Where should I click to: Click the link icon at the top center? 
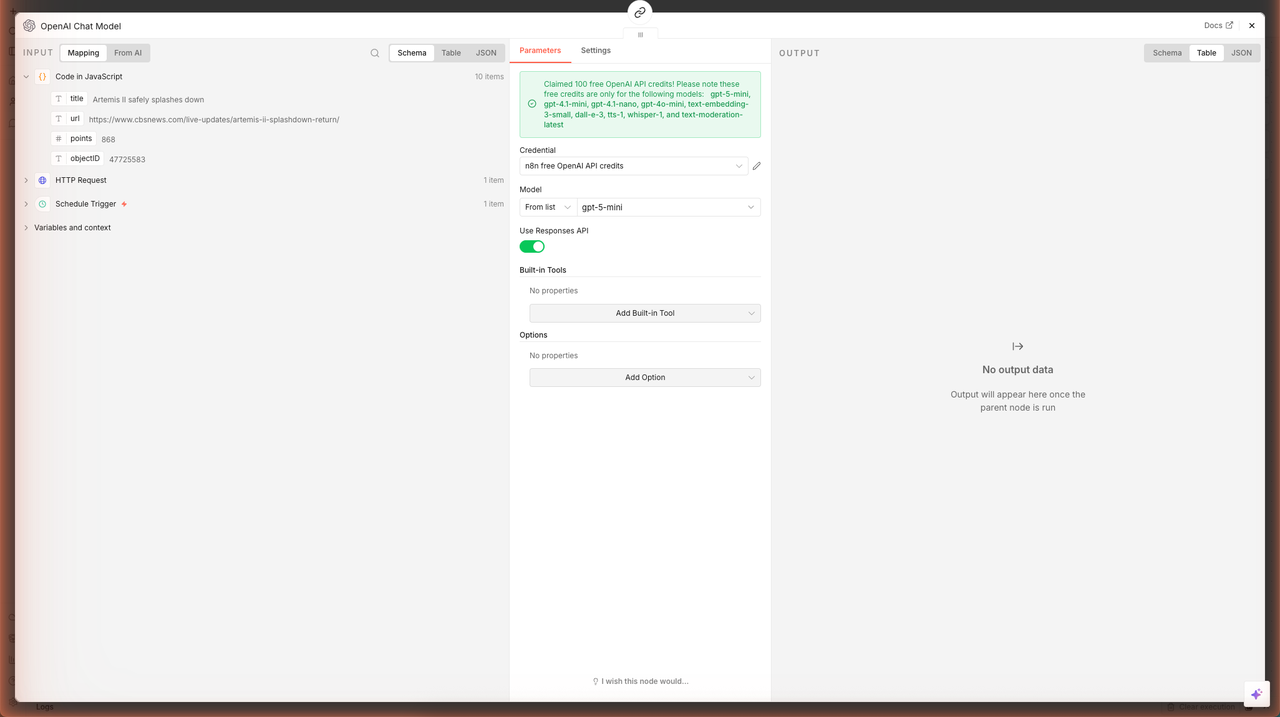coord(640,13)
